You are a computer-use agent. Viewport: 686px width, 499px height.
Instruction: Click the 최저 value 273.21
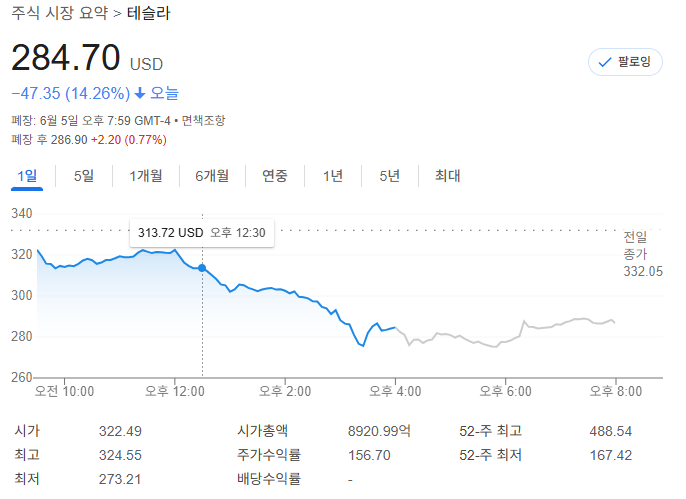pos(120,479)
